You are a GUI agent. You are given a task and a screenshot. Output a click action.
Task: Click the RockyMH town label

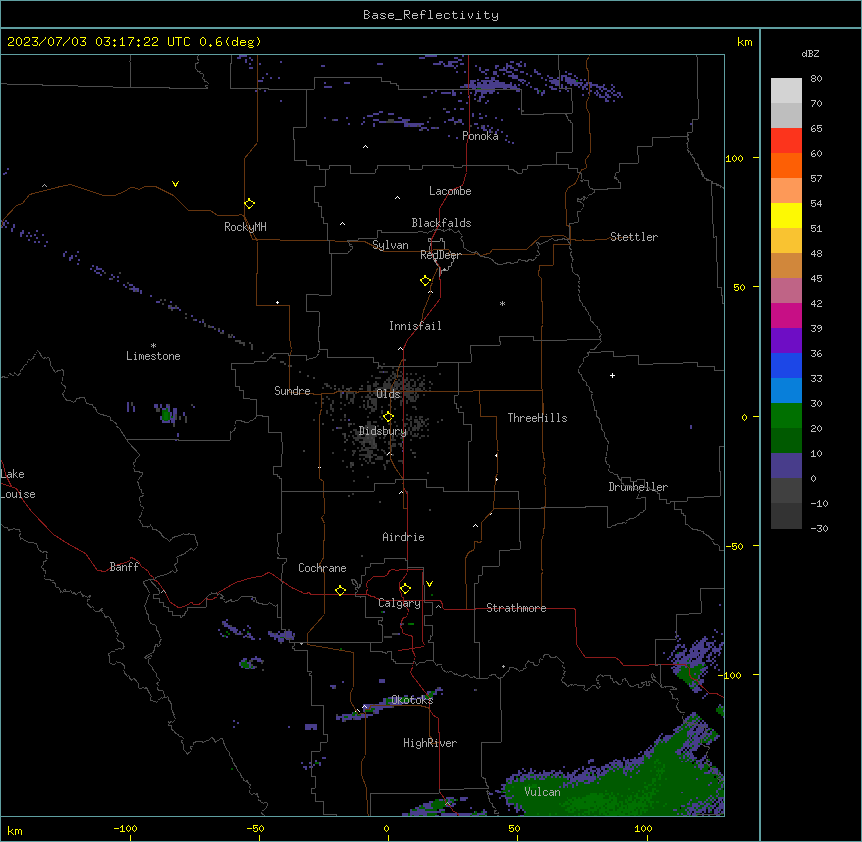[245, 227]
